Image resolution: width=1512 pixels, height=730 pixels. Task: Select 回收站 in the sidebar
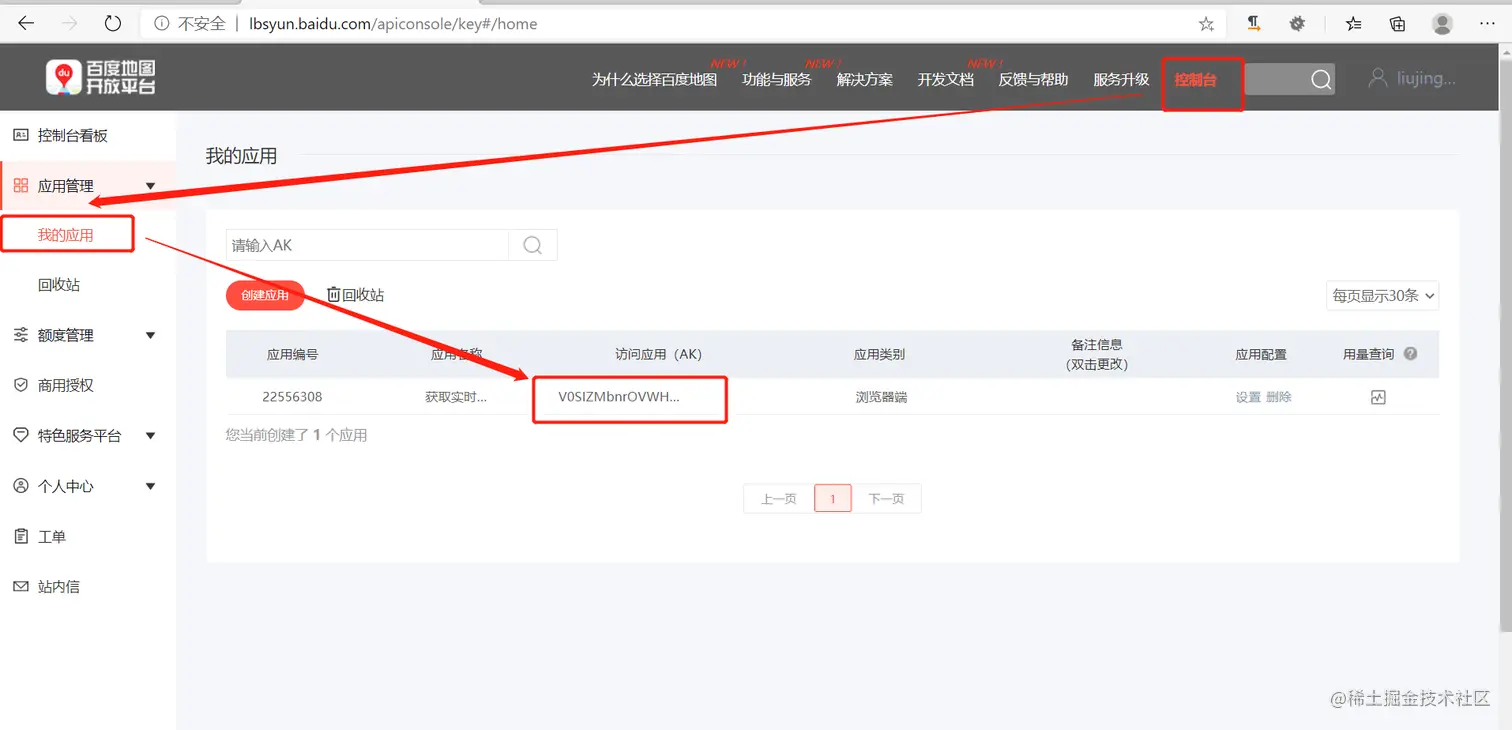click(59, 285)
